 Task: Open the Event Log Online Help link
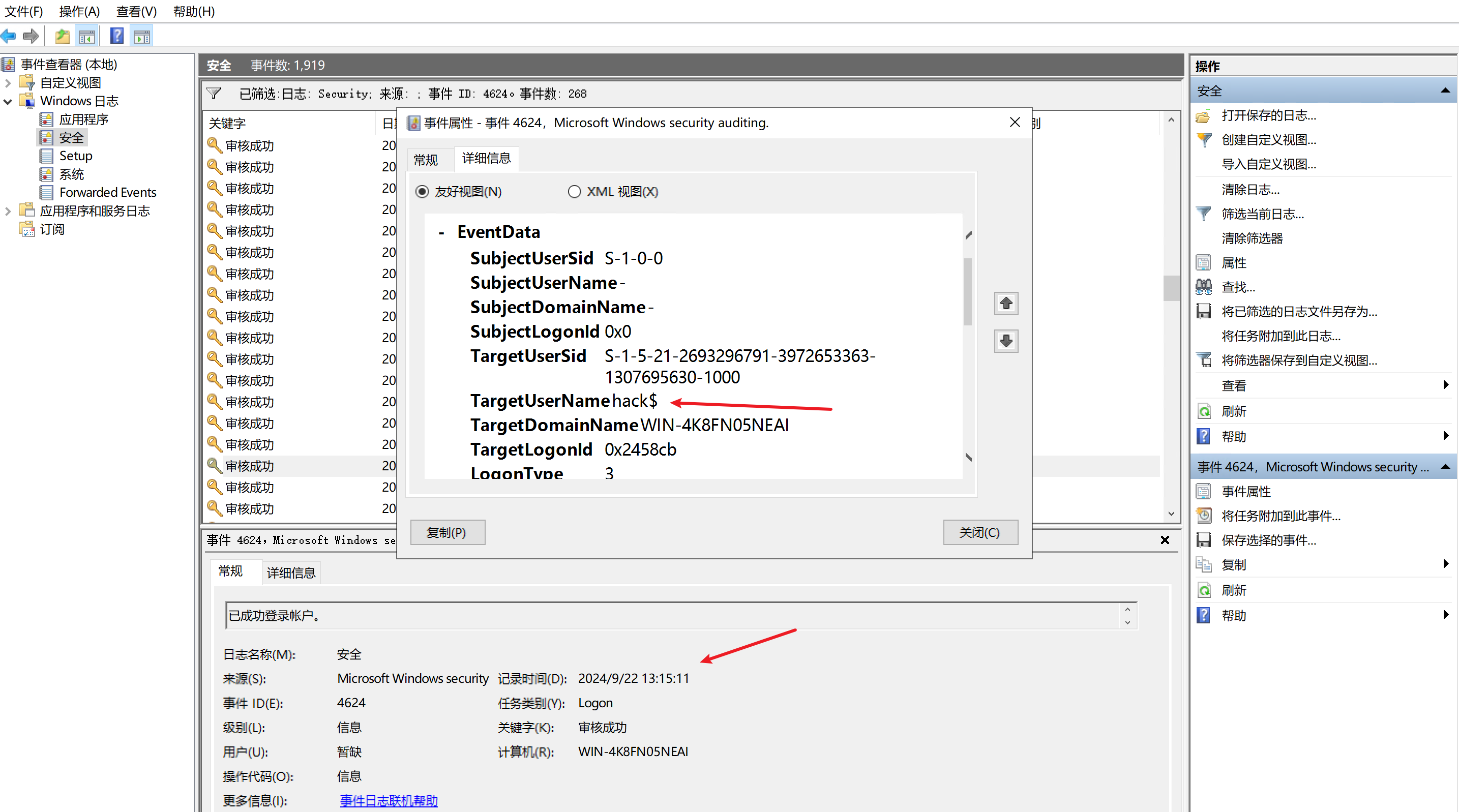pyautogui.click(x=389, y=800)
